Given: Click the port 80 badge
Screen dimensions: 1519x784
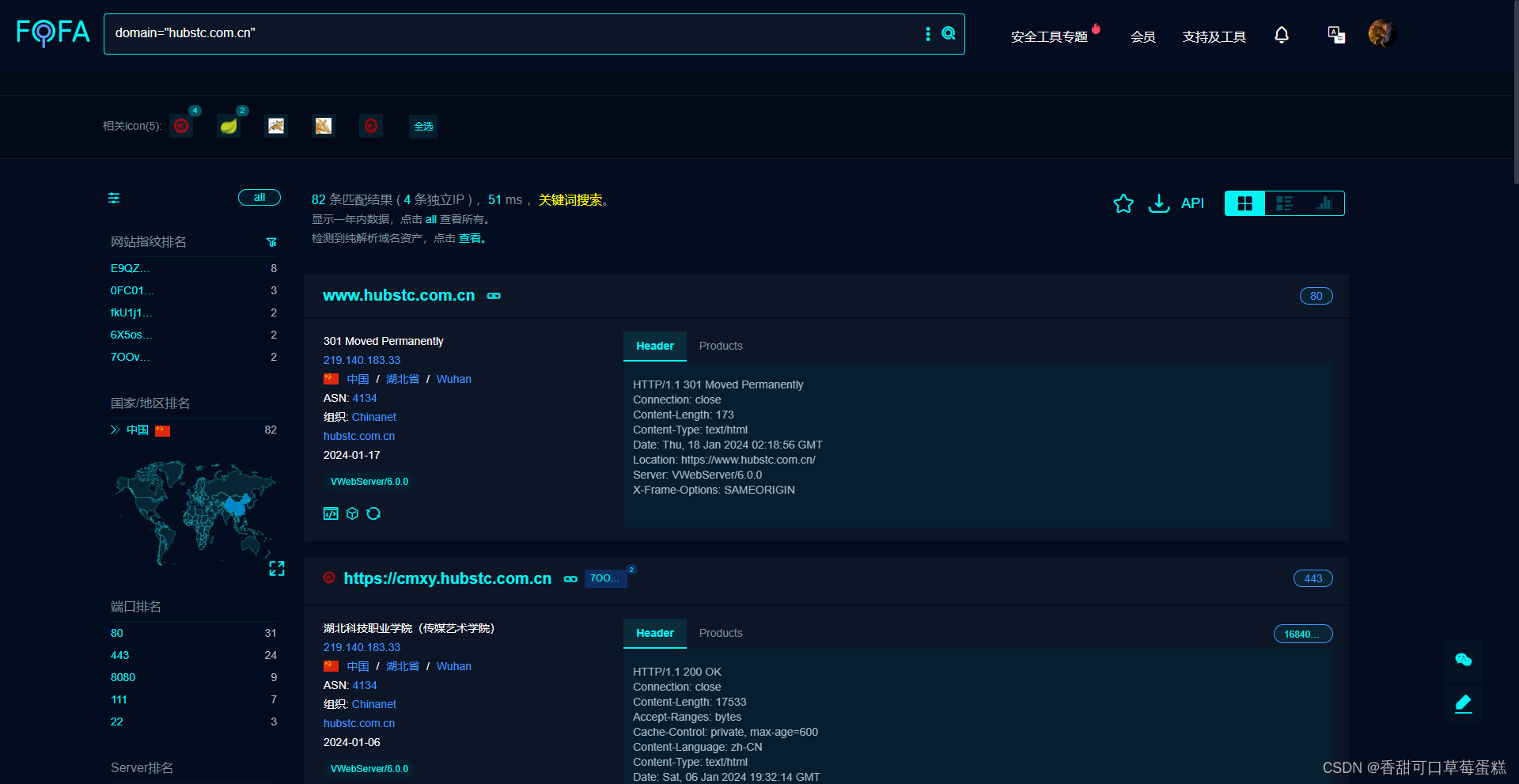Looking at the screenshot, I should pos(1316,296).
